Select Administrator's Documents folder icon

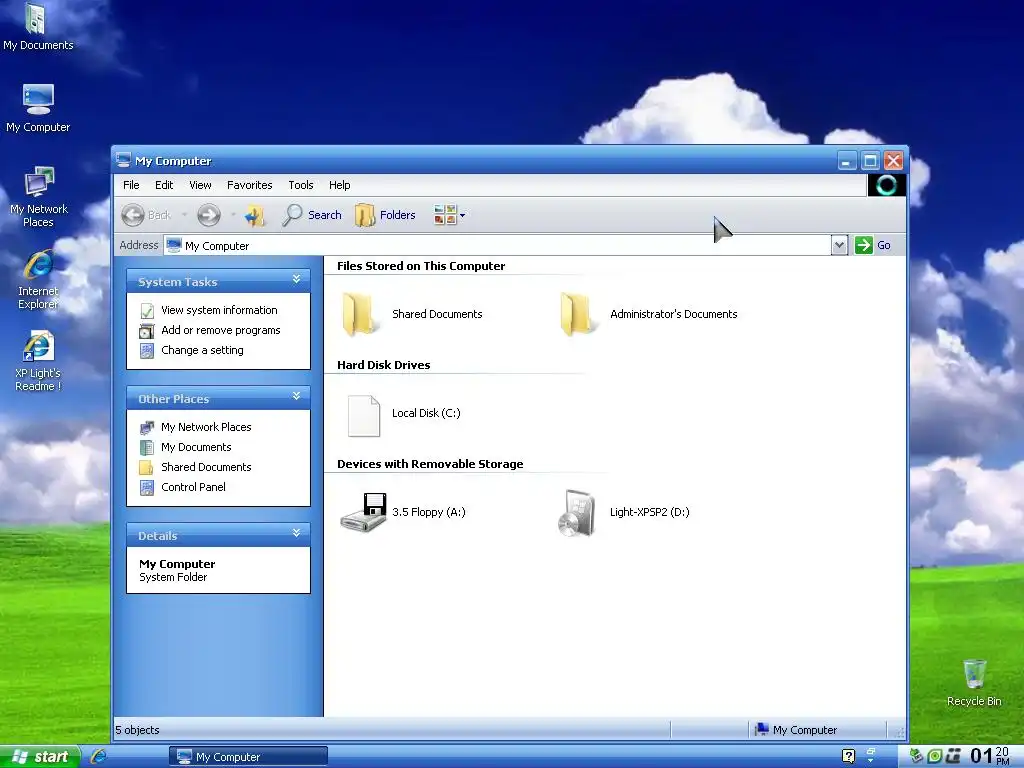point(578,314)
